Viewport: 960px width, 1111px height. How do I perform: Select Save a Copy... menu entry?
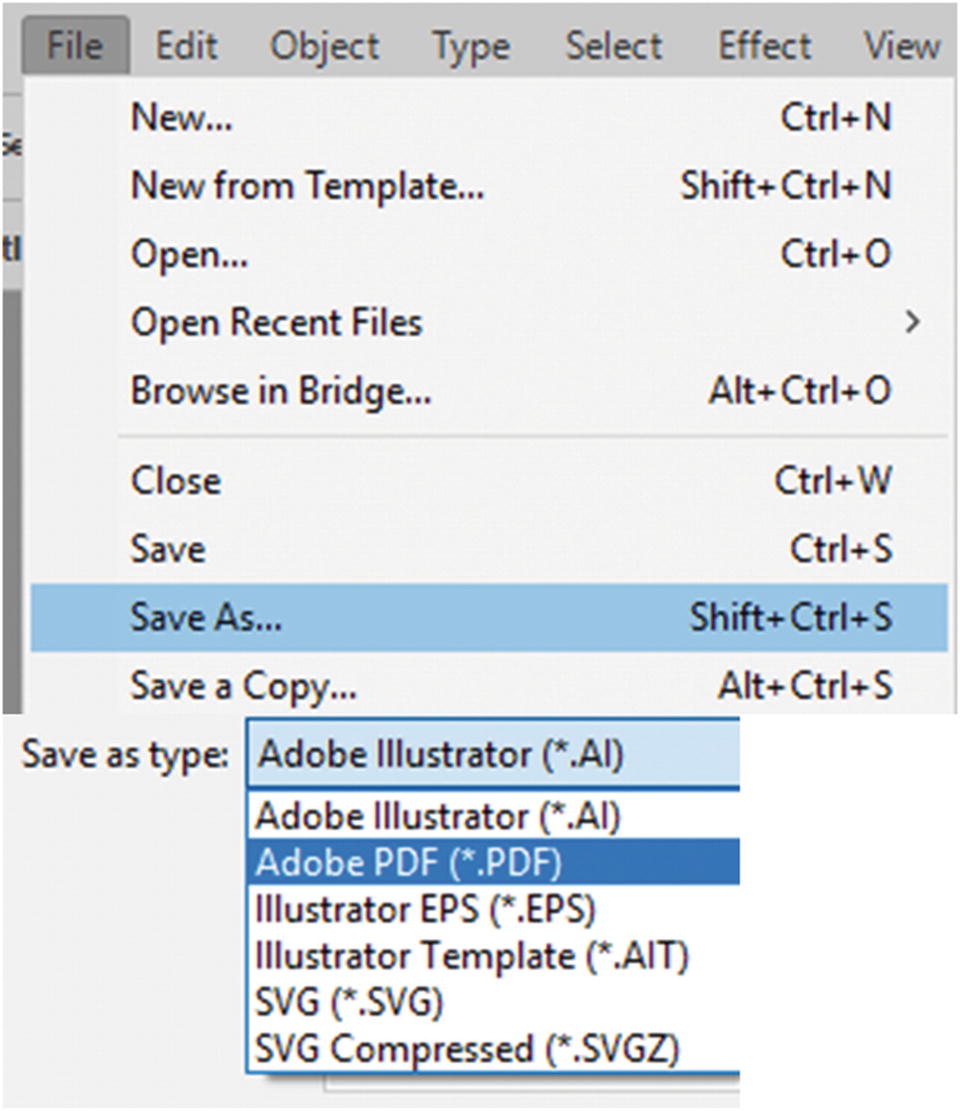243,686
